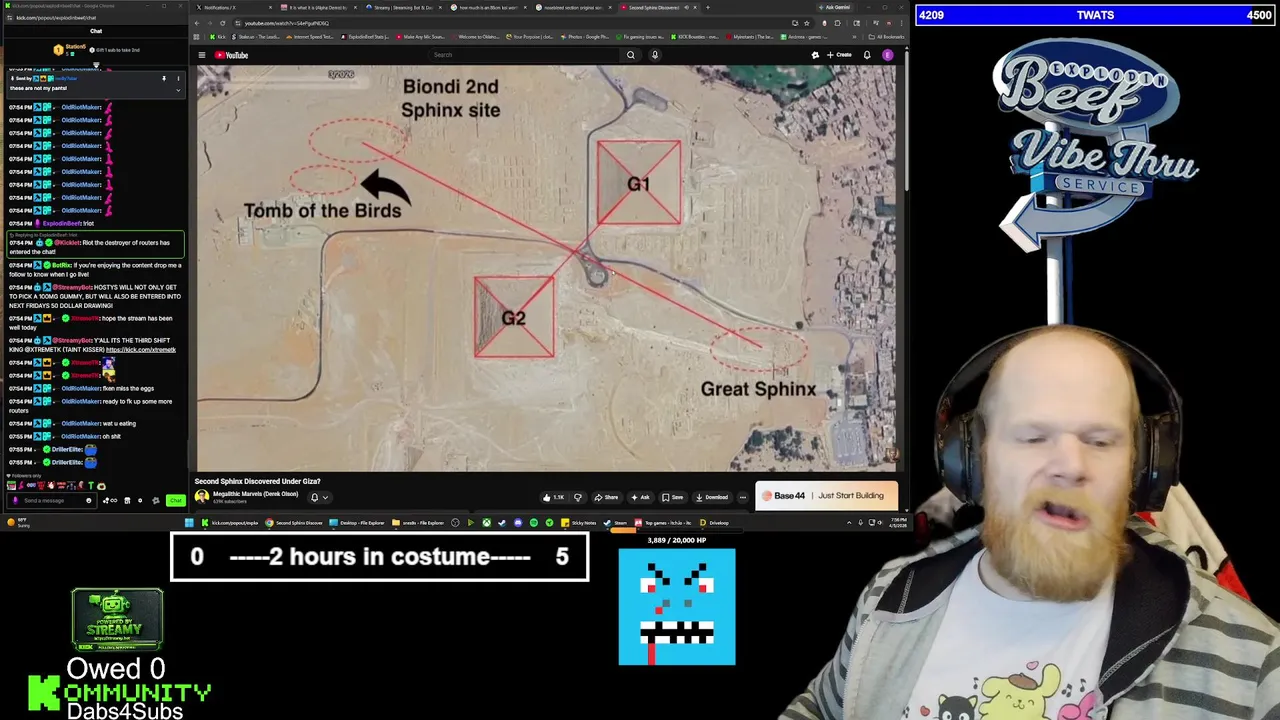Open Desktop - File Explorer taskbar item

point(357,523)
